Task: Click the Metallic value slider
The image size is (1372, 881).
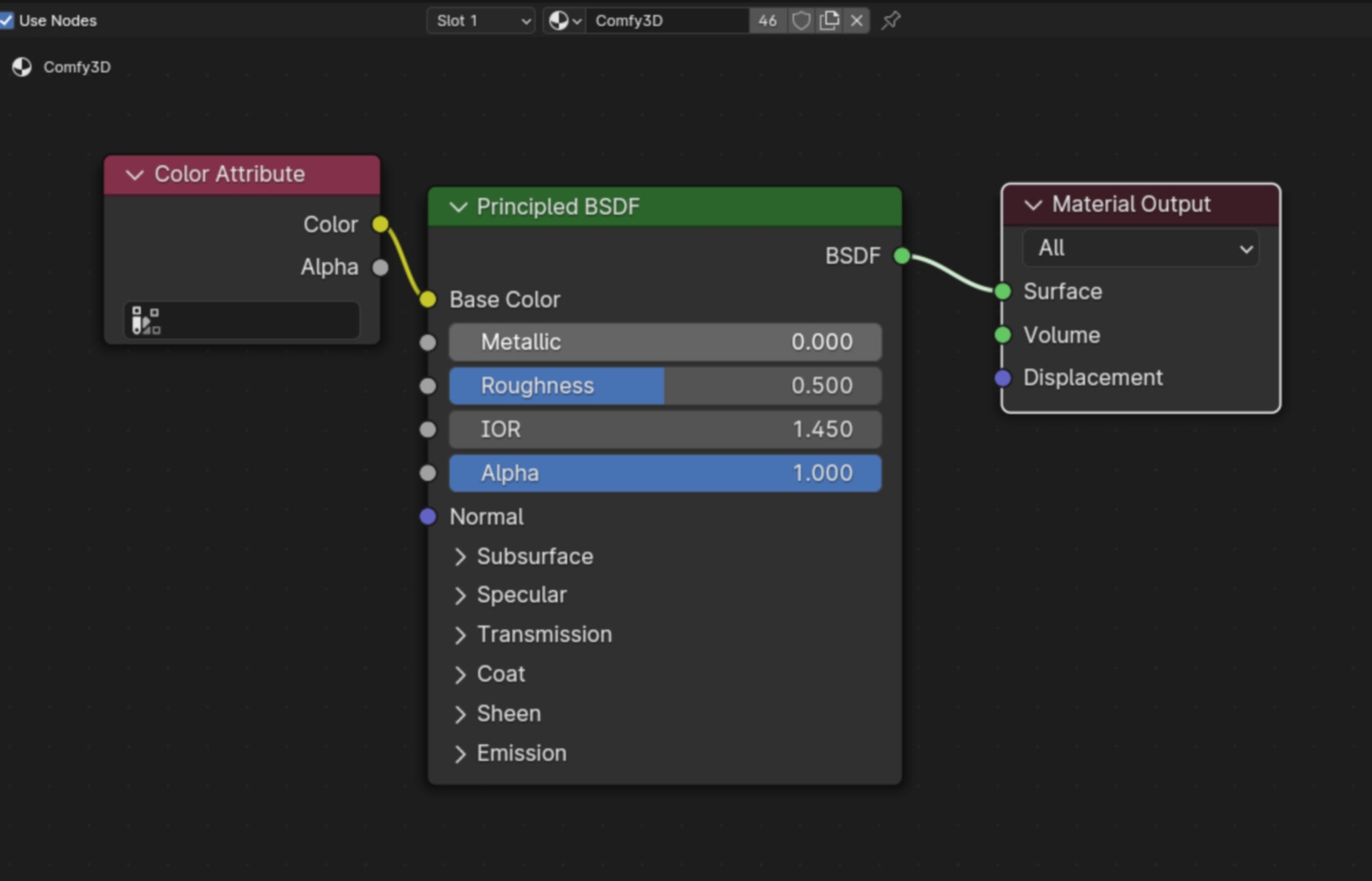Action: click(x=664, y=342)
